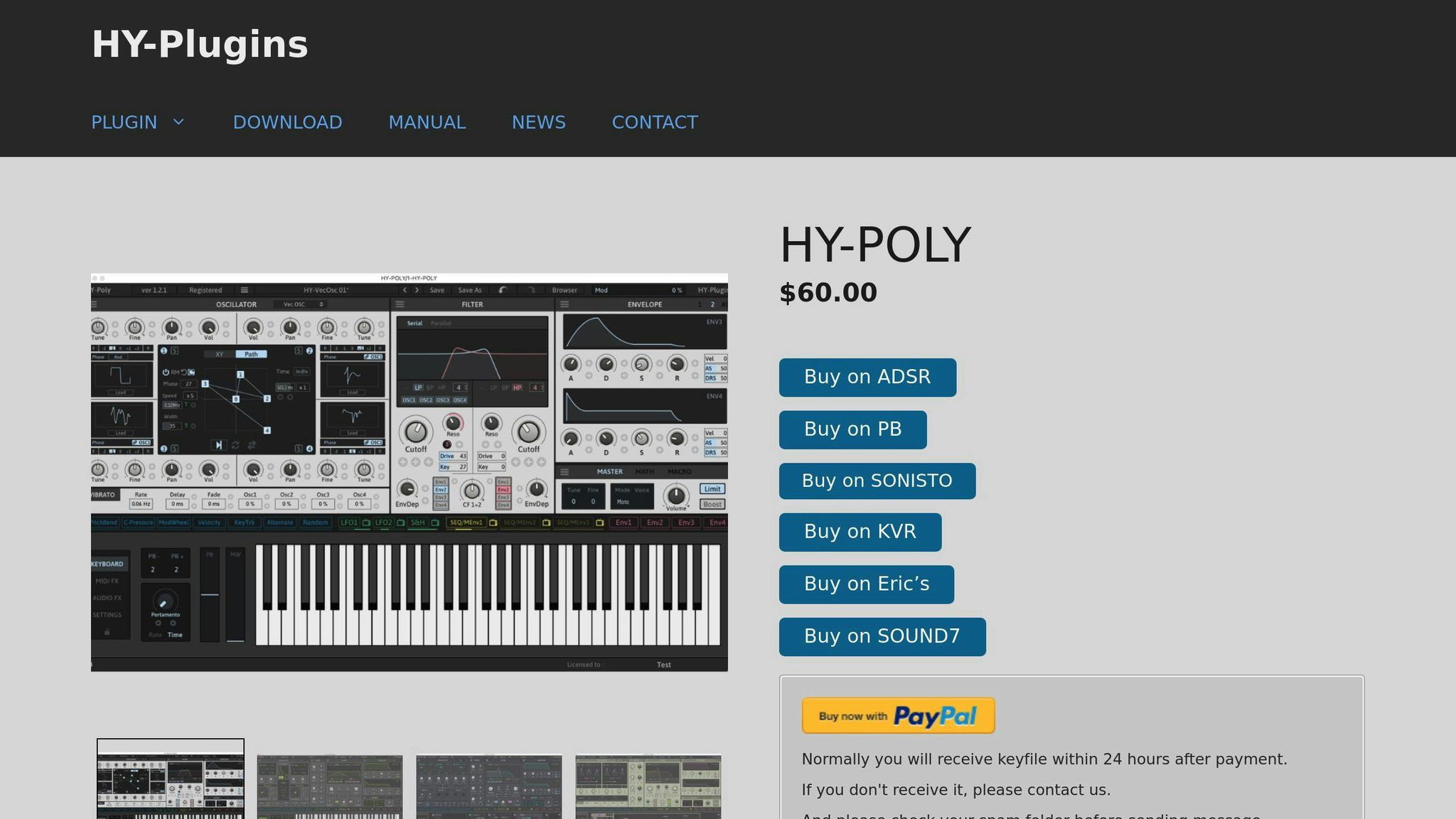Open the Filter panel hamburger menu
Screen dimensions: 1456x819
click(x=398, y=304)
